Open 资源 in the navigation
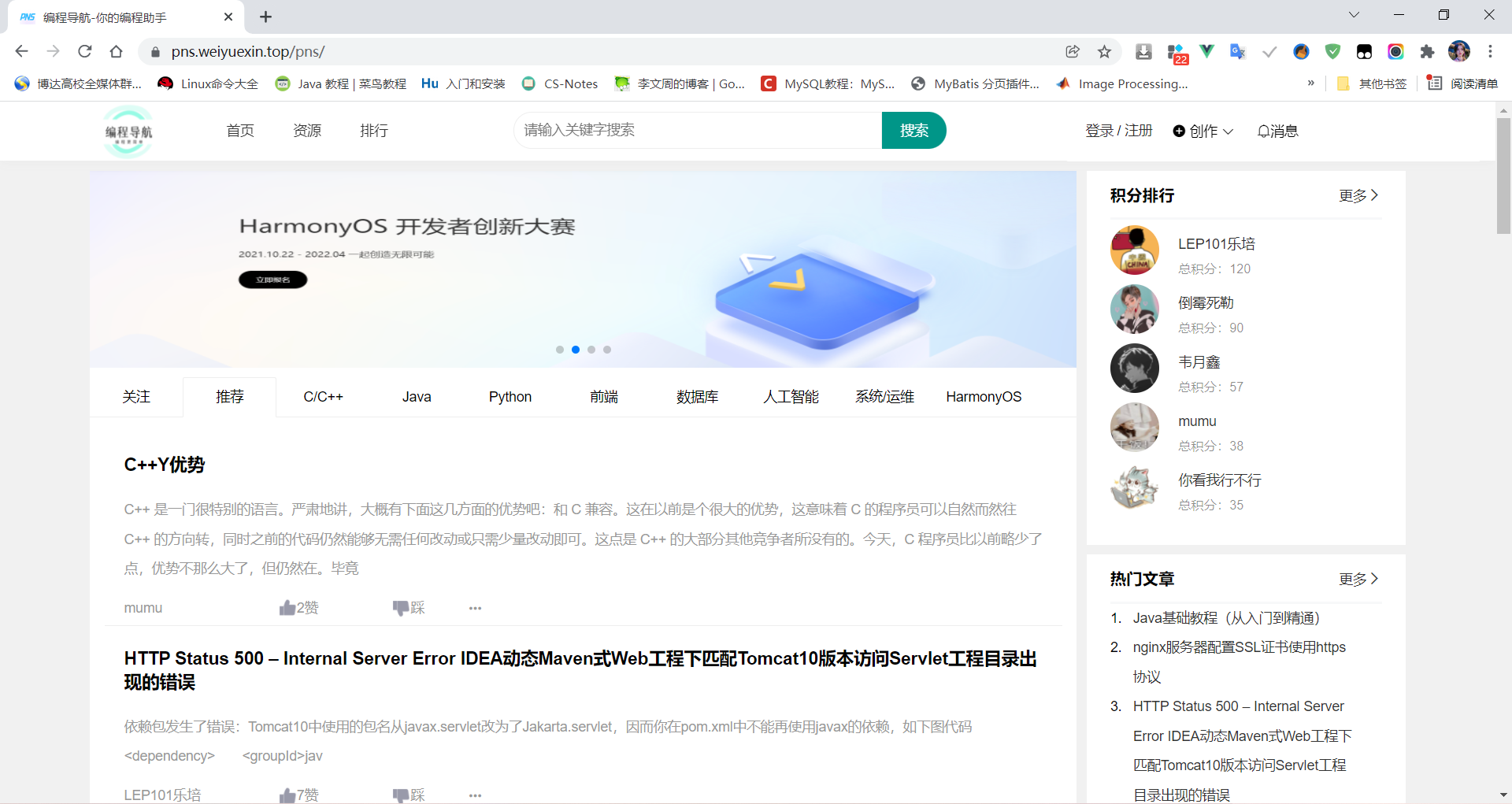This screenshot has width=1512, height=804. (x=307, y=131)
